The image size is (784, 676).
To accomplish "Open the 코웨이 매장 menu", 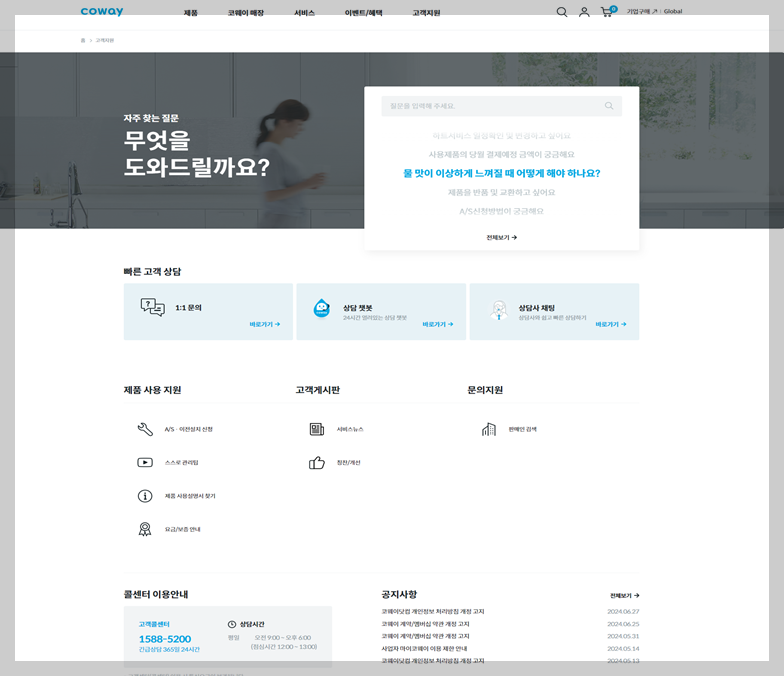I will click(x=246, y=13).
